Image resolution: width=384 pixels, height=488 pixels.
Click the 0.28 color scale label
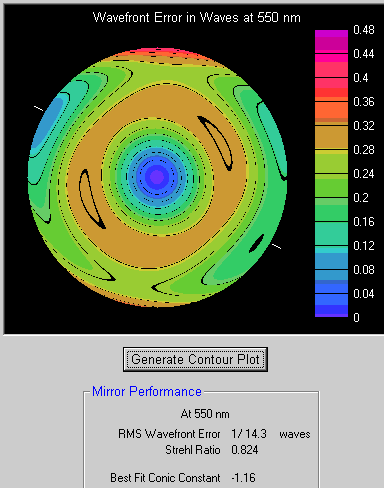coord(364,150)
